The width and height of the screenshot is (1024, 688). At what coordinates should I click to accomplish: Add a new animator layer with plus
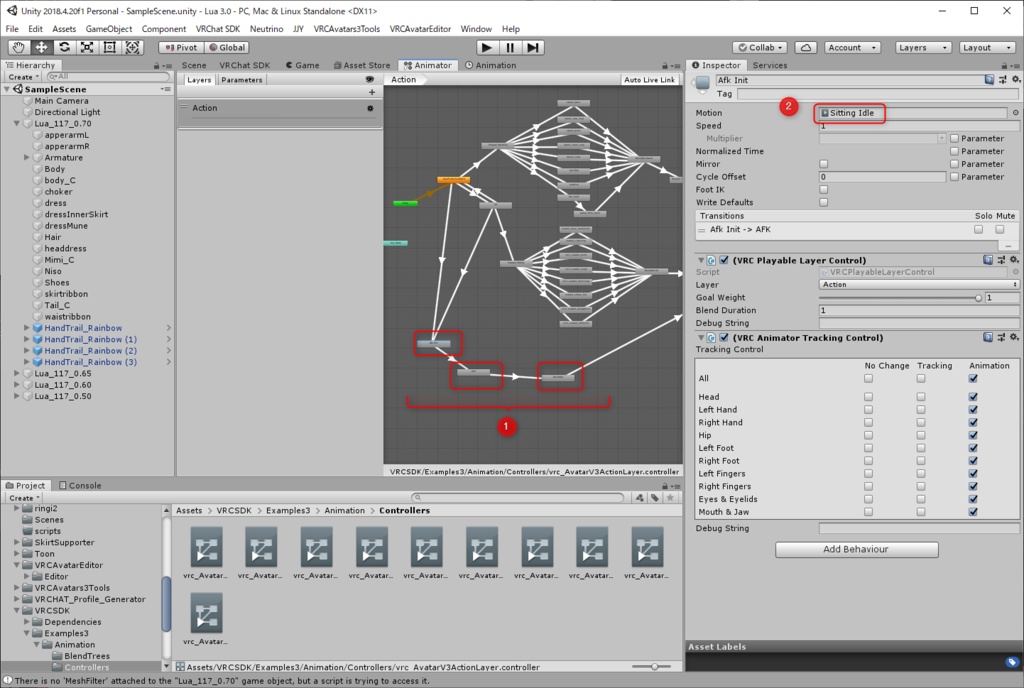click(372, 92)
